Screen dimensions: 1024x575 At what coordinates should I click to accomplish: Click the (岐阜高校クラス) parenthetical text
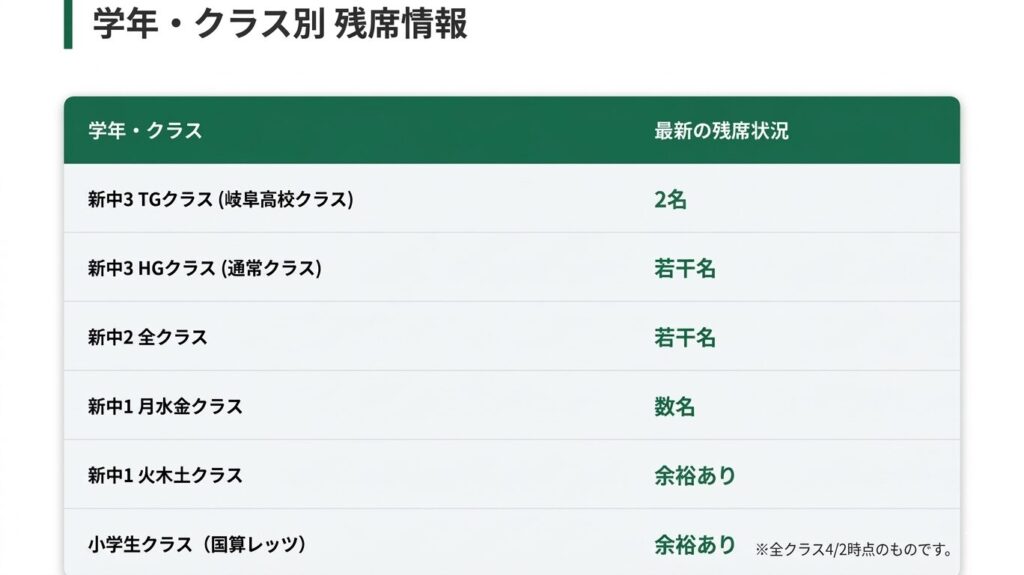286,199
